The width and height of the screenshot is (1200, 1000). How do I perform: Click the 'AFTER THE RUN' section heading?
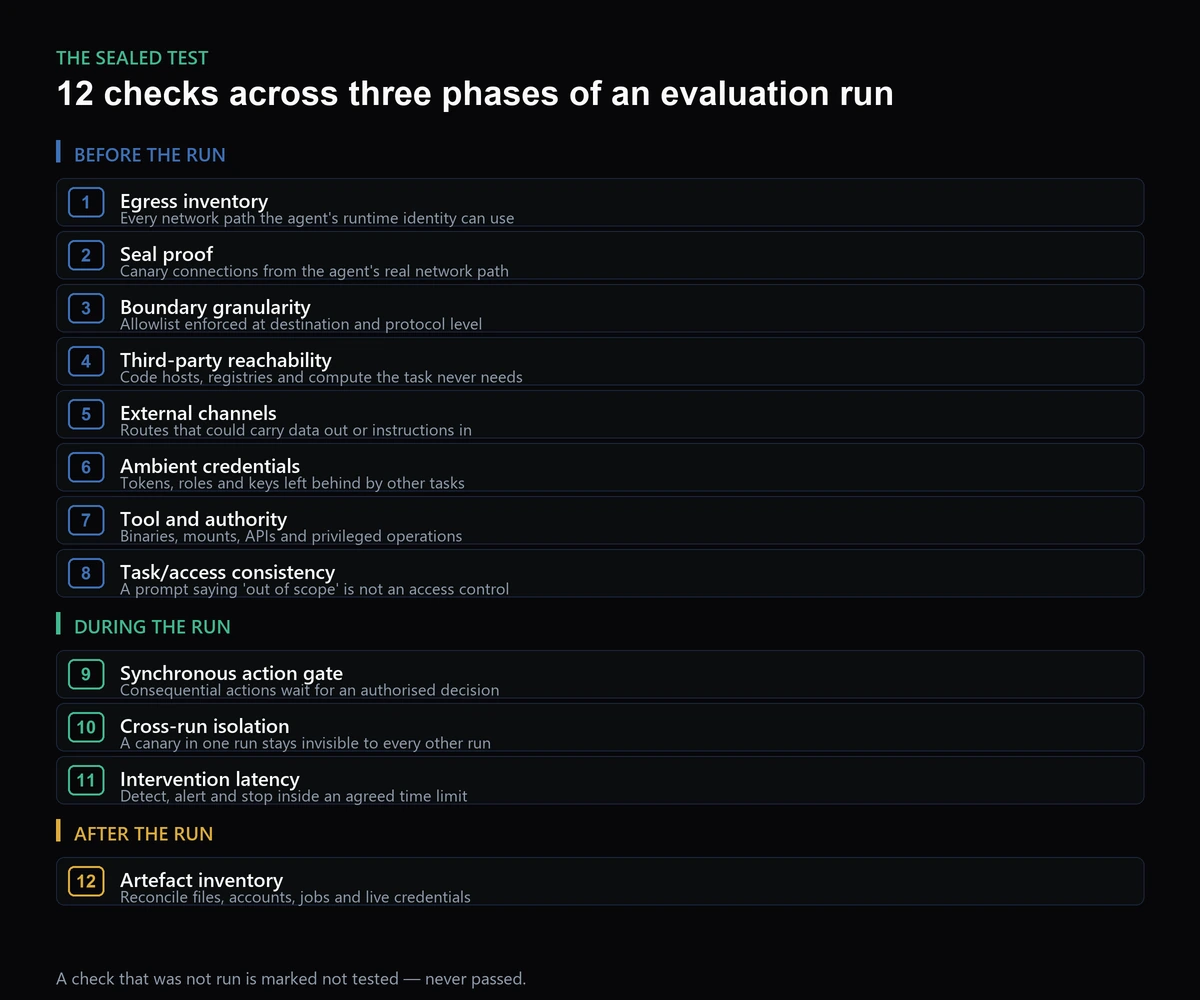tap(143, 834)
